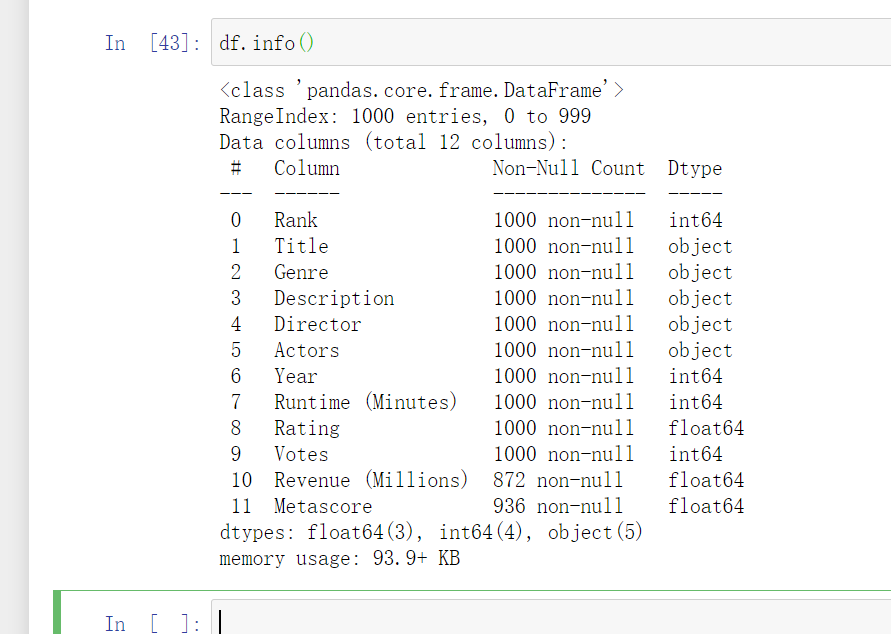Image resolution: width=891 pixels, height=634 pixels.
Task: Select the 'Actors' column name
Action: [x=307, y=351]
